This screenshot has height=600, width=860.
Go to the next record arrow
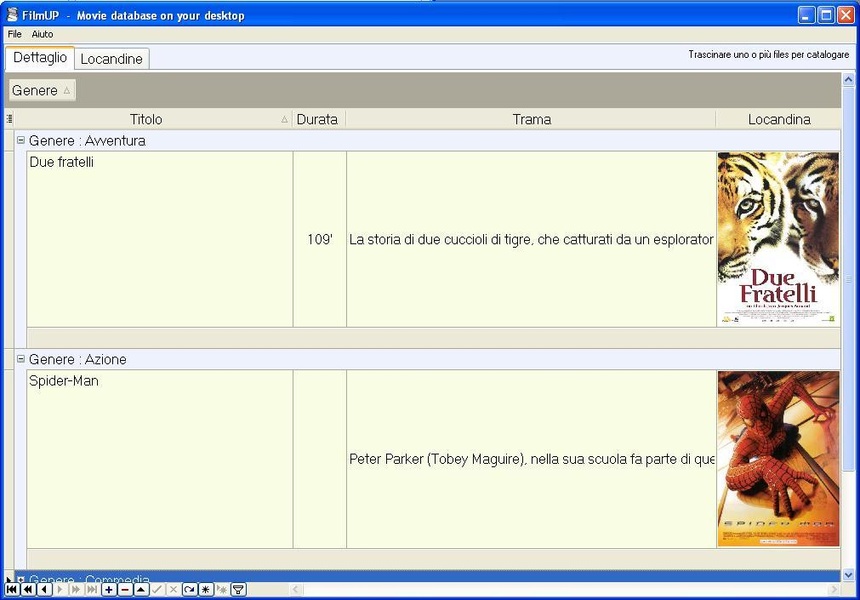click(x=60, y=590)
